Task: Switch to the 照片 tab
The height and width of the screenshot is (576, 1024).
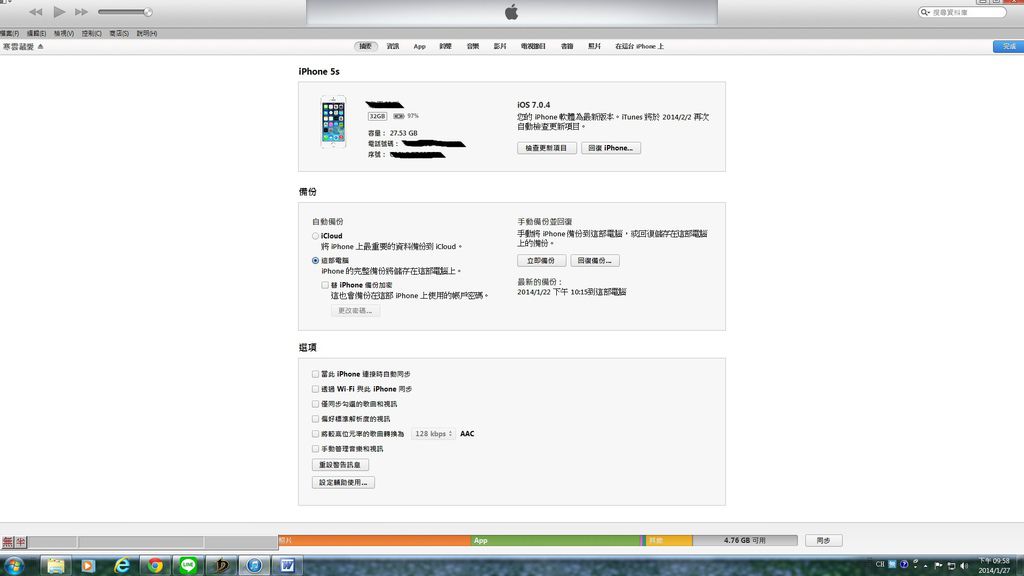Action: pyautogui.click(x=594, y=46)
